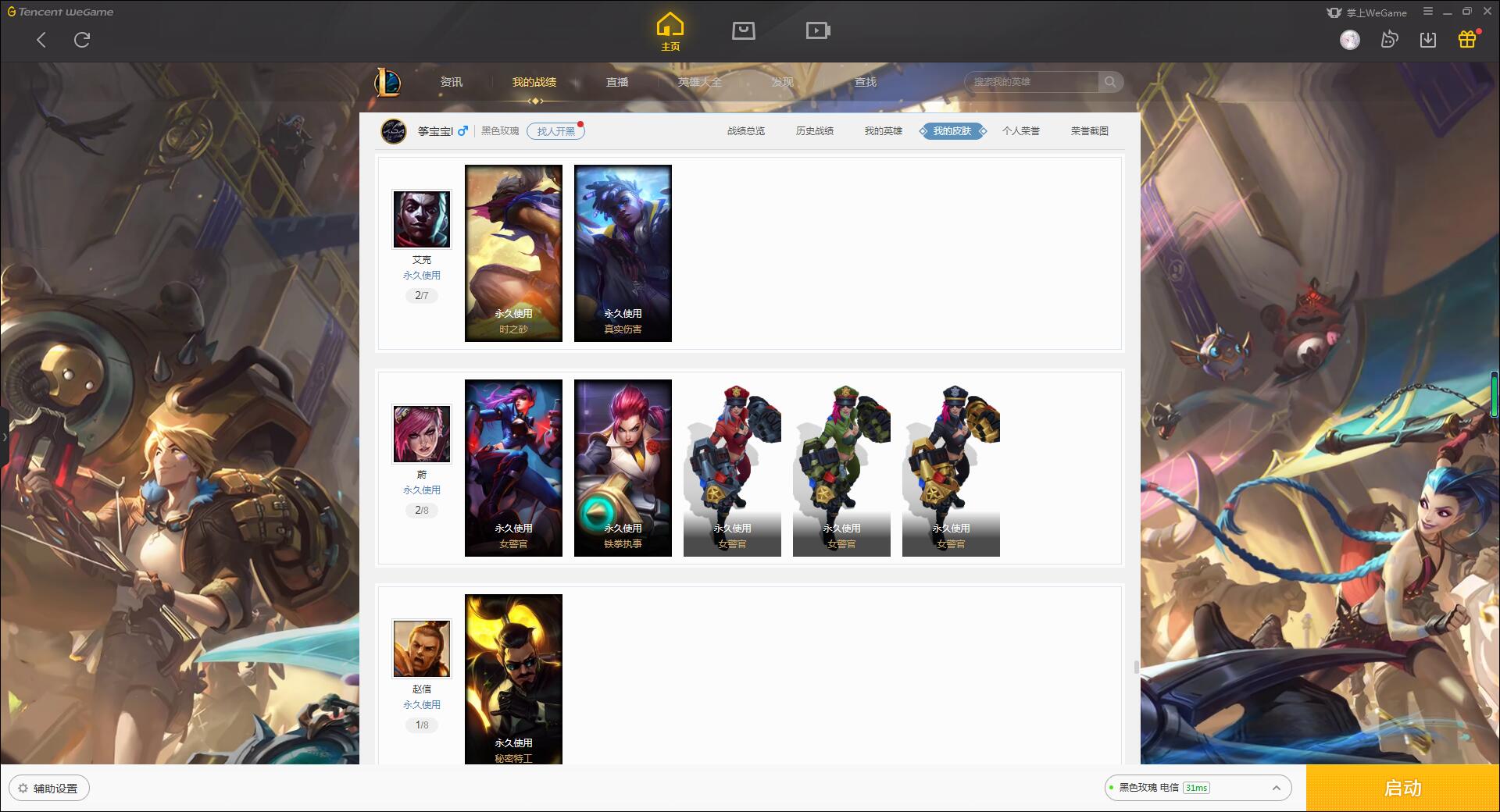Open the green 女警官 chroma card
1500x812 pixels.
coord(841,468)
